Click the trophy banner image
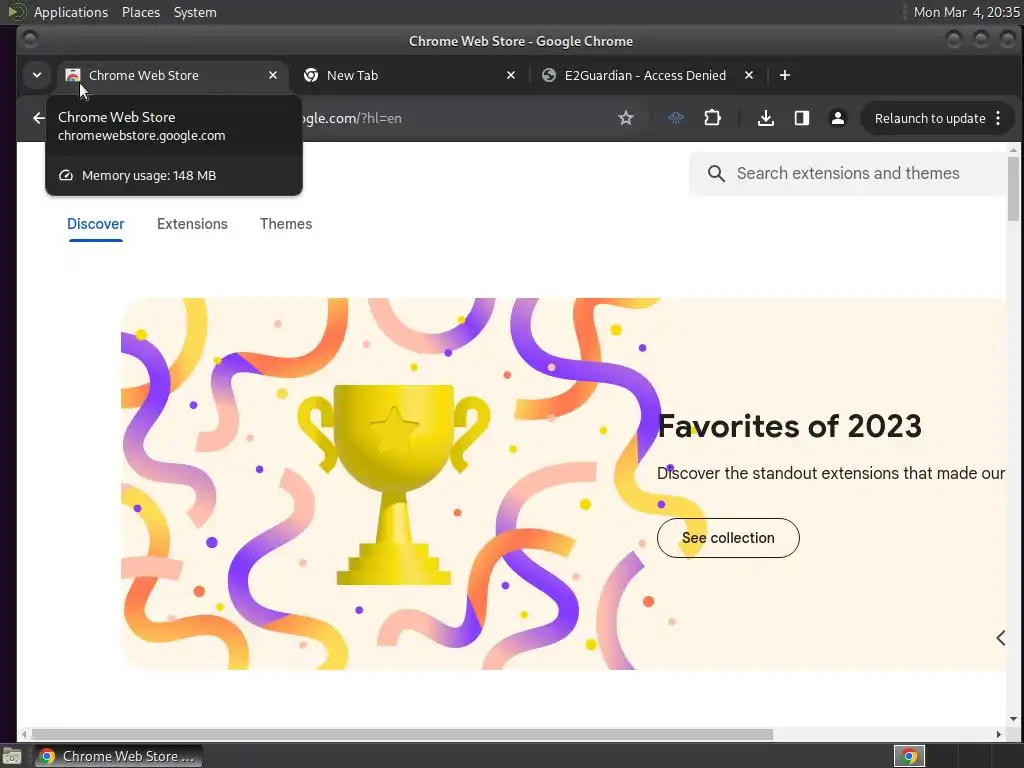This screenshot has width=1024, height=768. [x=392, y=484]
